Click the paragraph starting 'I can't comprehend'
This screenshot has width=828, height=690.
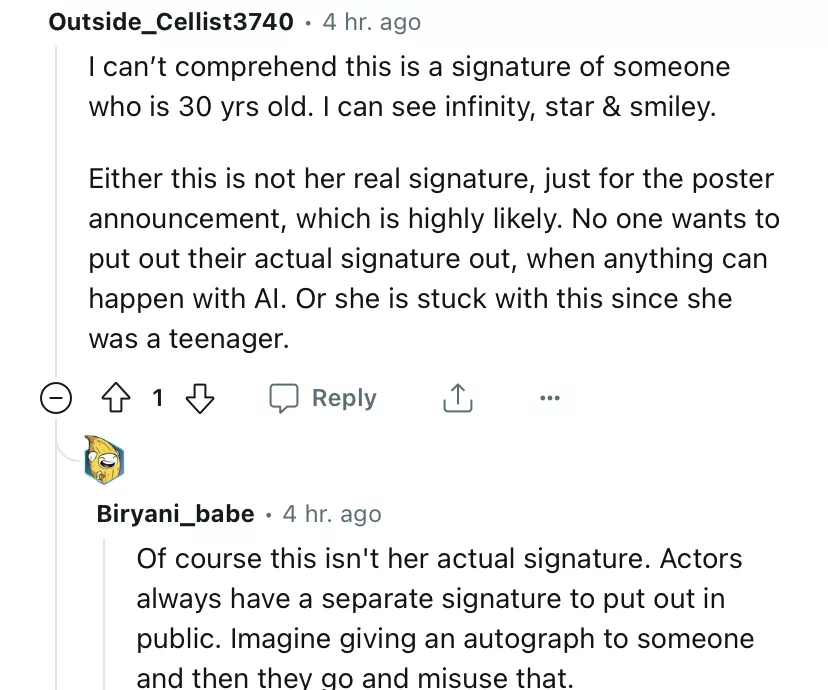408,87
